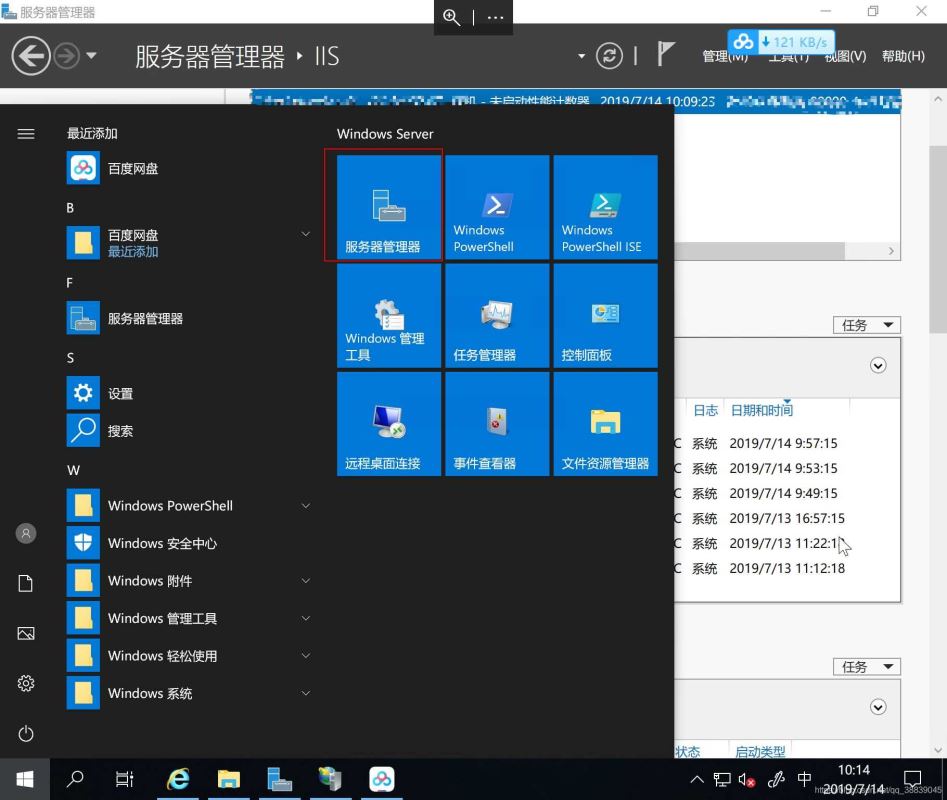Open Internet Explorer from the taskbar

click(179, 779)
